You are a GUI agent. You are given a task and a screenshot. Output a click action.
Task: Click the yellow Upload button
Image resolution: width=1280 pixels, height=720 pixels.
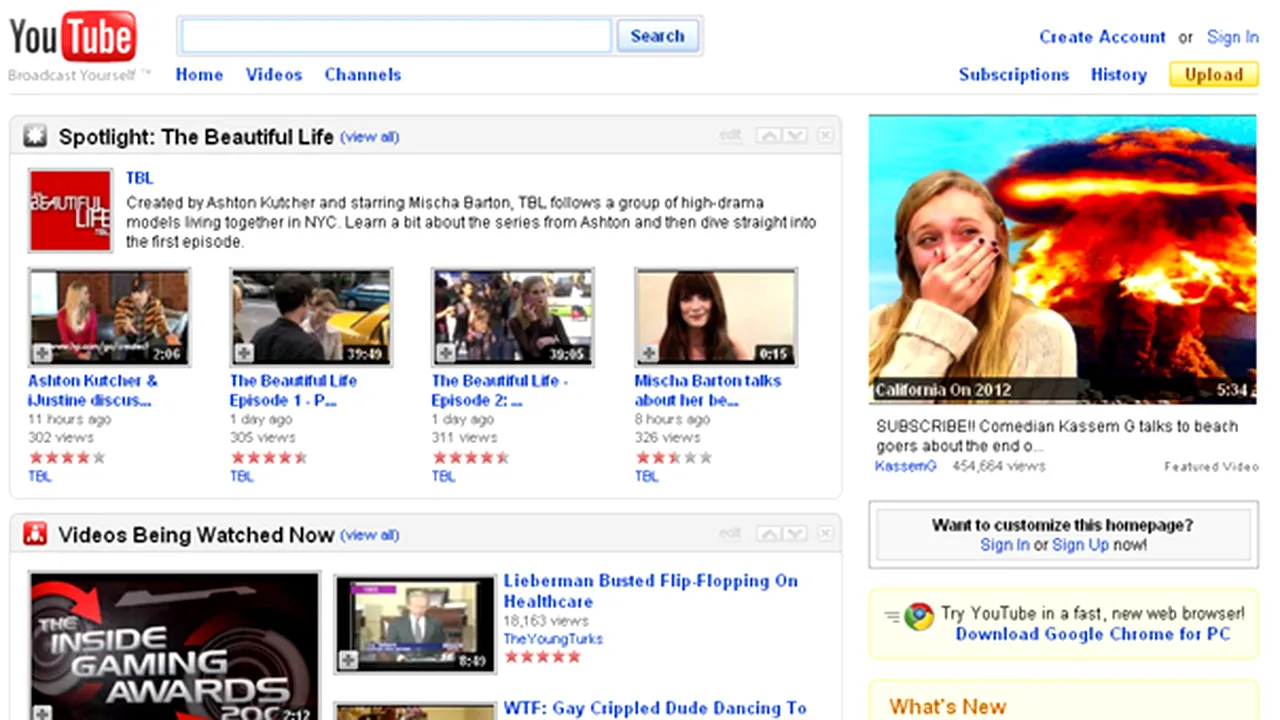(x=1214, y=75)
